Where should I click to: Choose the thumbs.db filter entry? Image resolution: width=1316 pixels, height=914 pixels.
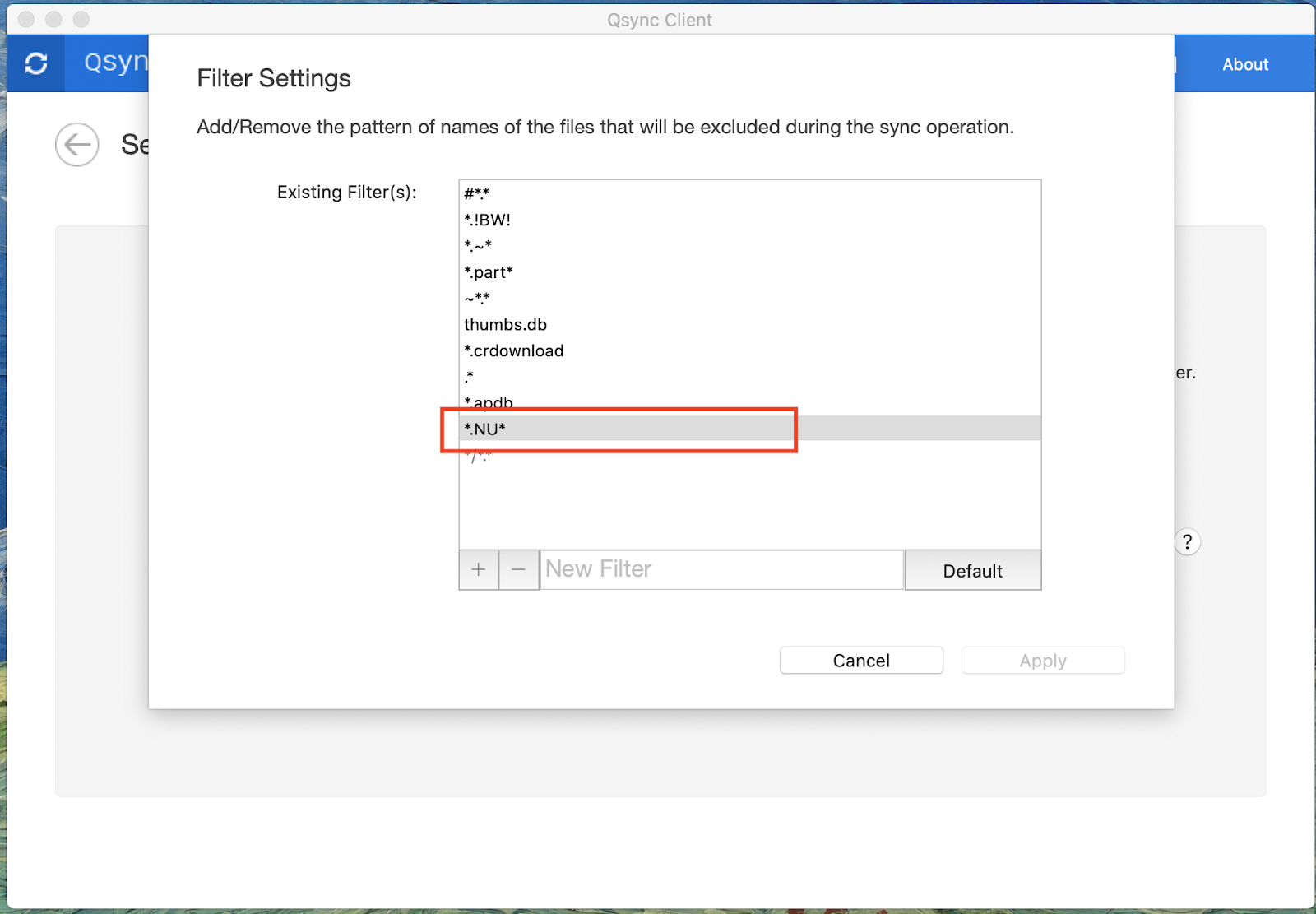click(505, 325)
